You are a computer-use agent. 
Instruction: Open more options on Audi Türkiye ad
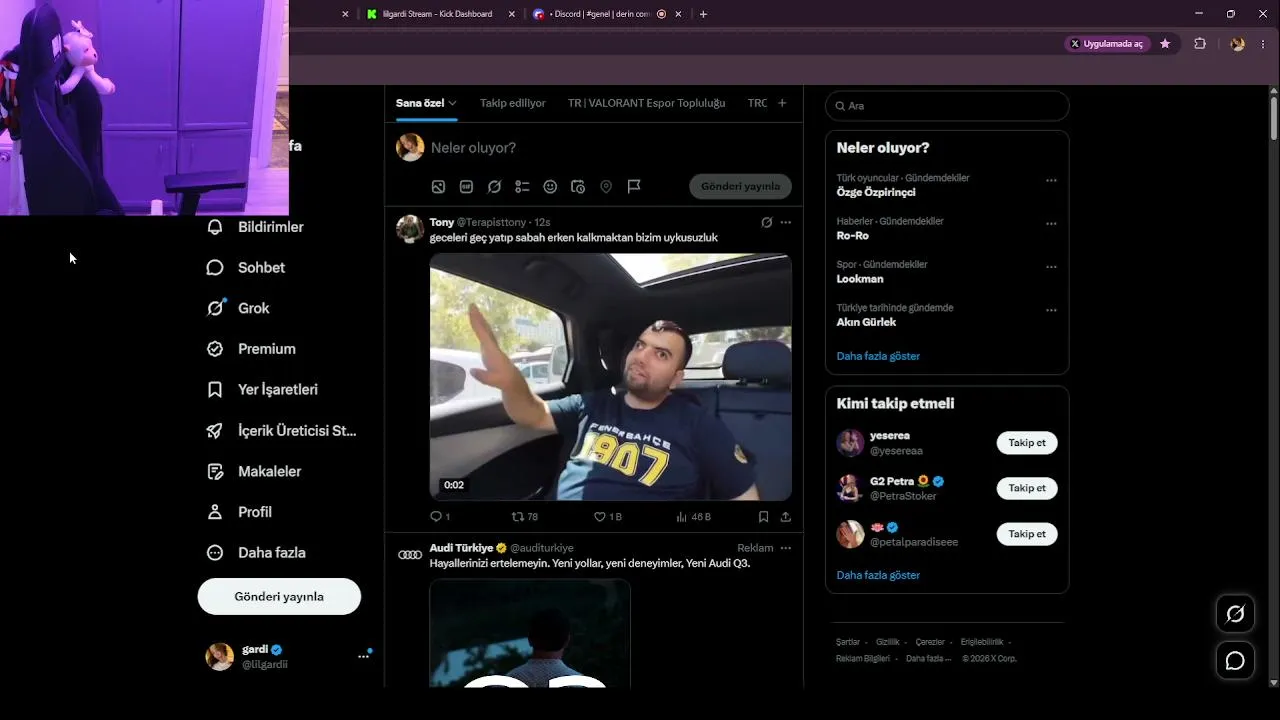[786, 548]
